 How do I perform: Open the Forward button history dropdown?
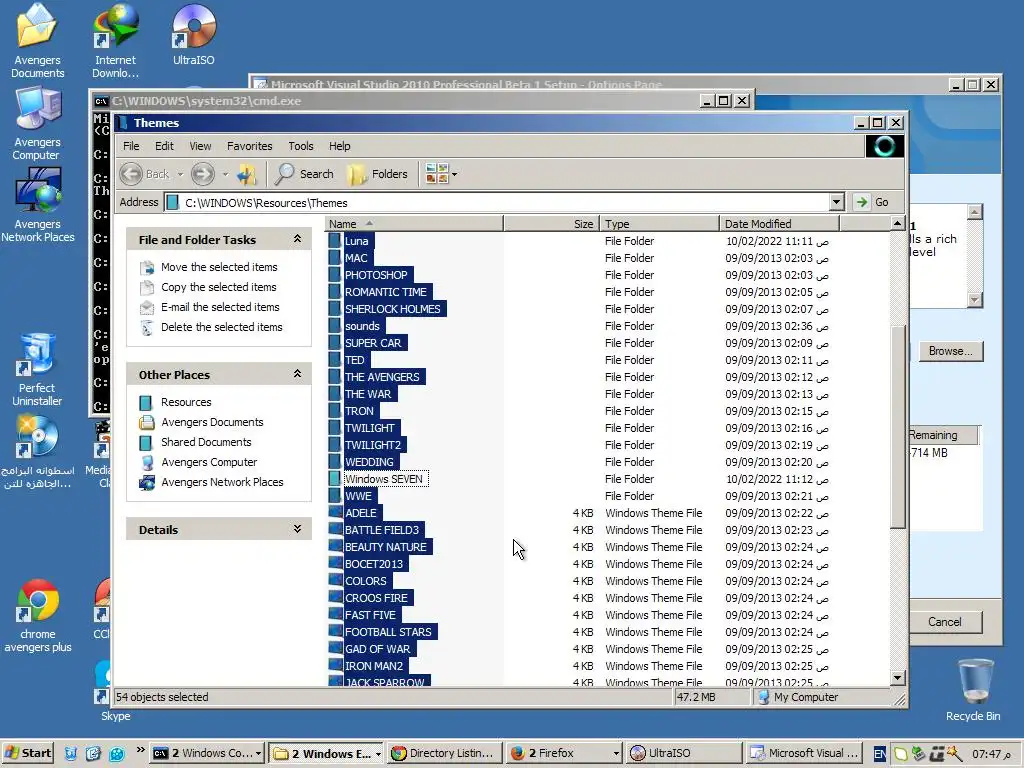[x=225, y=174]
